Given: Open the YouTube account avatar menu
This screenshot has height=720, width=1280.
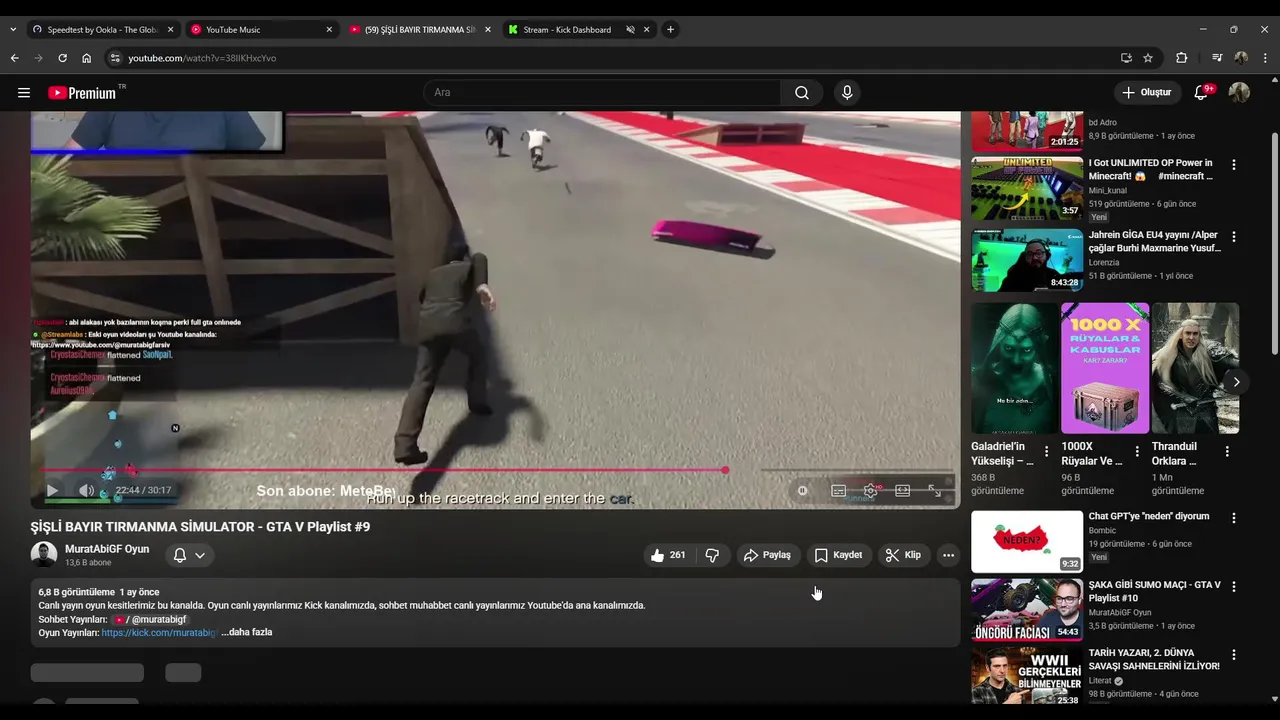Looking at the screenshot, I should tap(1239, 93).
